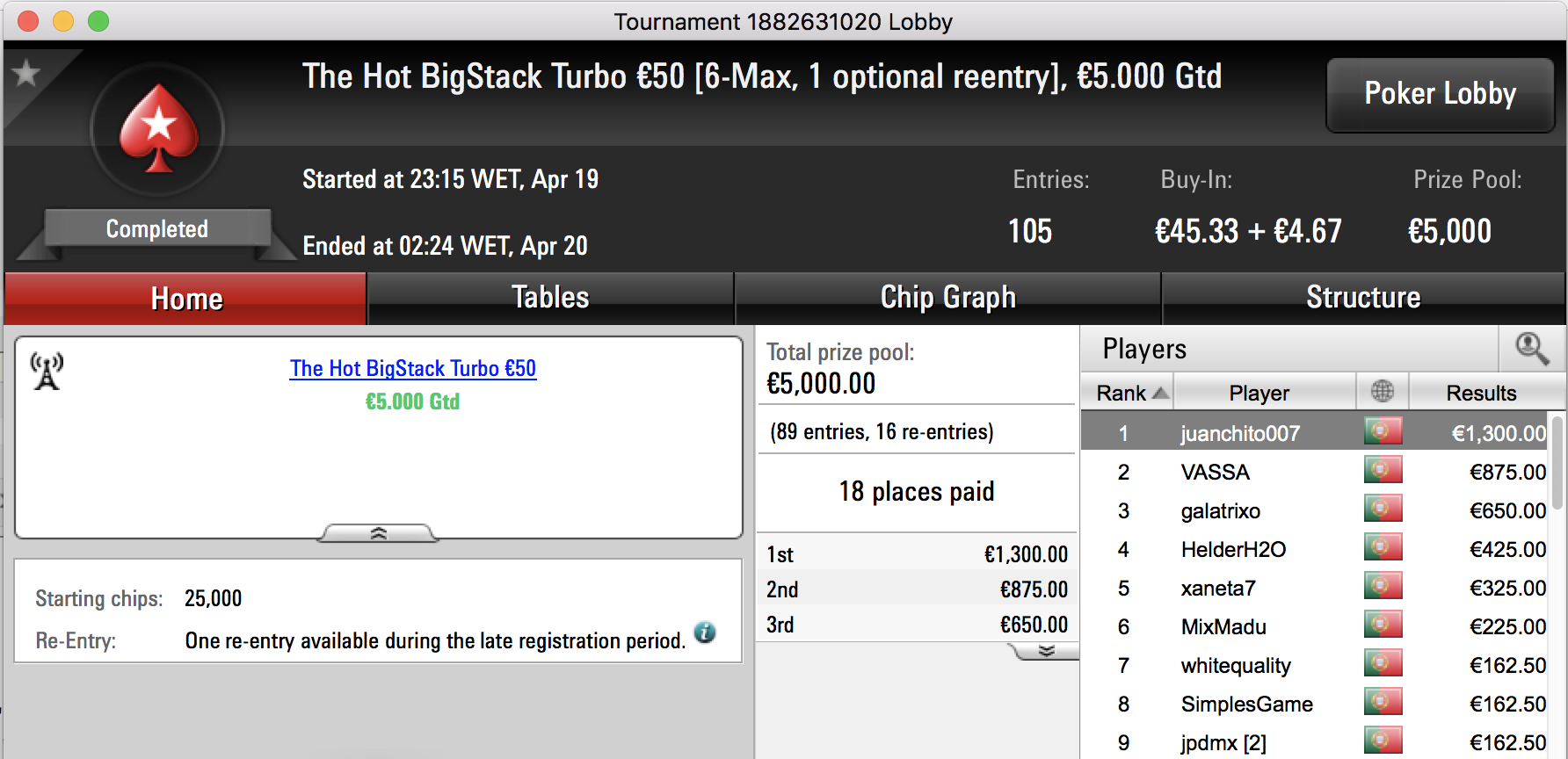Viewport: 1568px width, 759px height.
Task: Sort players by Rank column
Action: coord(1132,393)
